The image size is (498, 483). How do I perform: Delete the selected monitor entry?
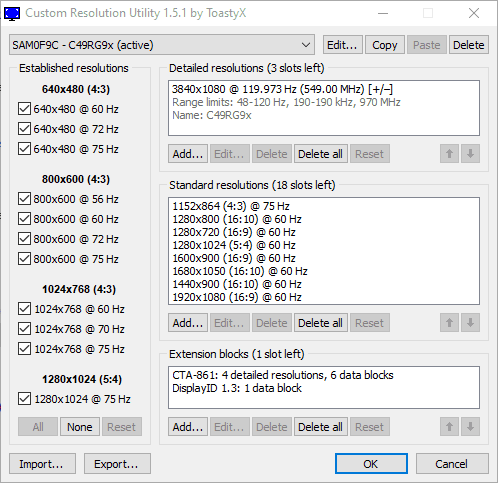[469, 45]
